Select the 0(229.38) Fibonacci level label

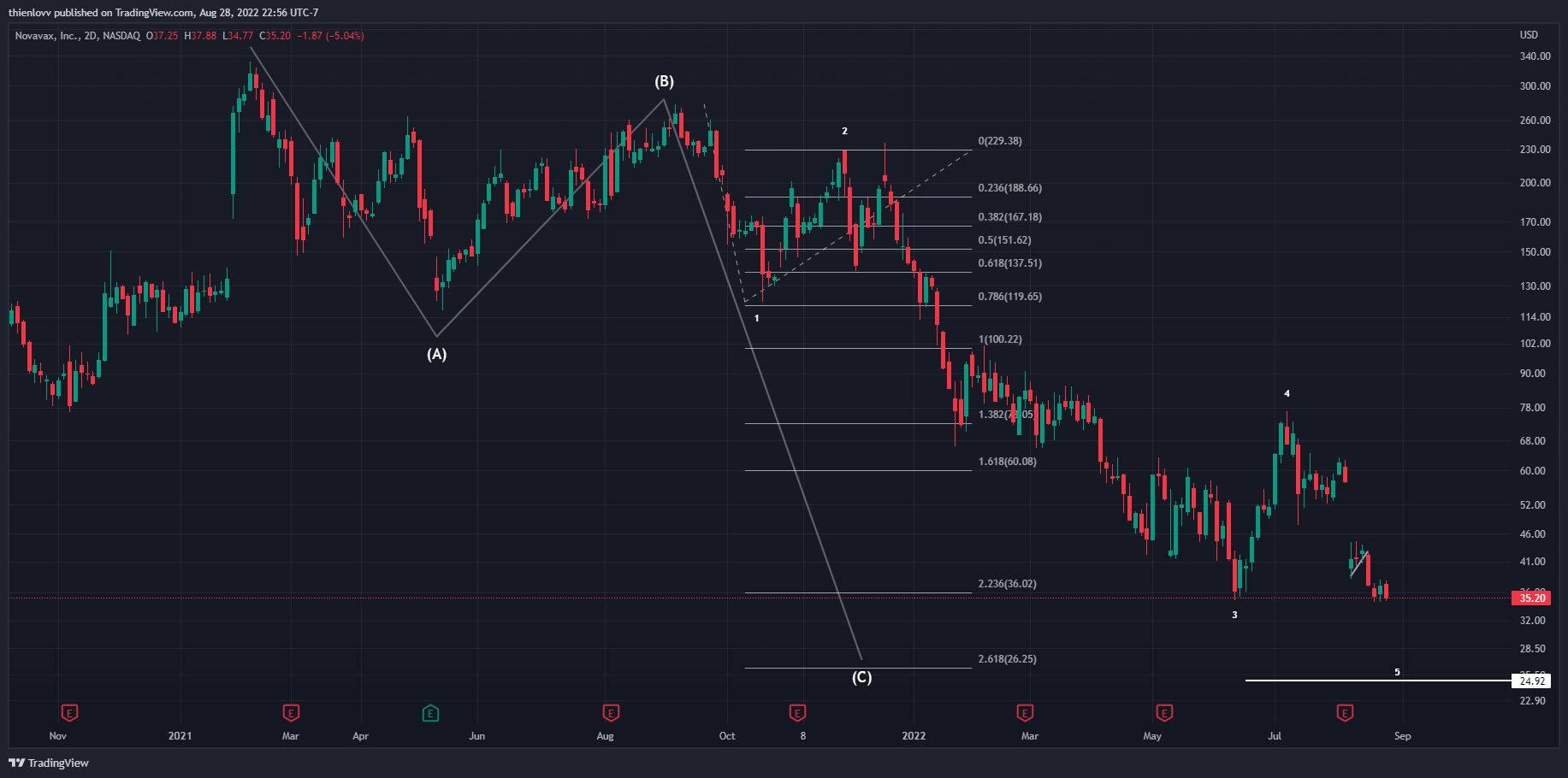(1000, 141)
